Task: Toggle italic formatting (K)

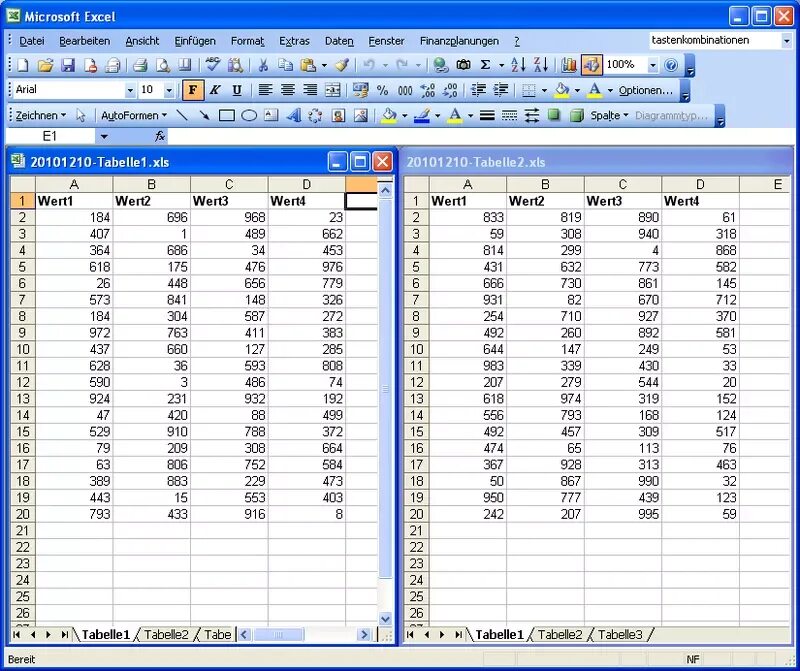Action: point(215,90)
